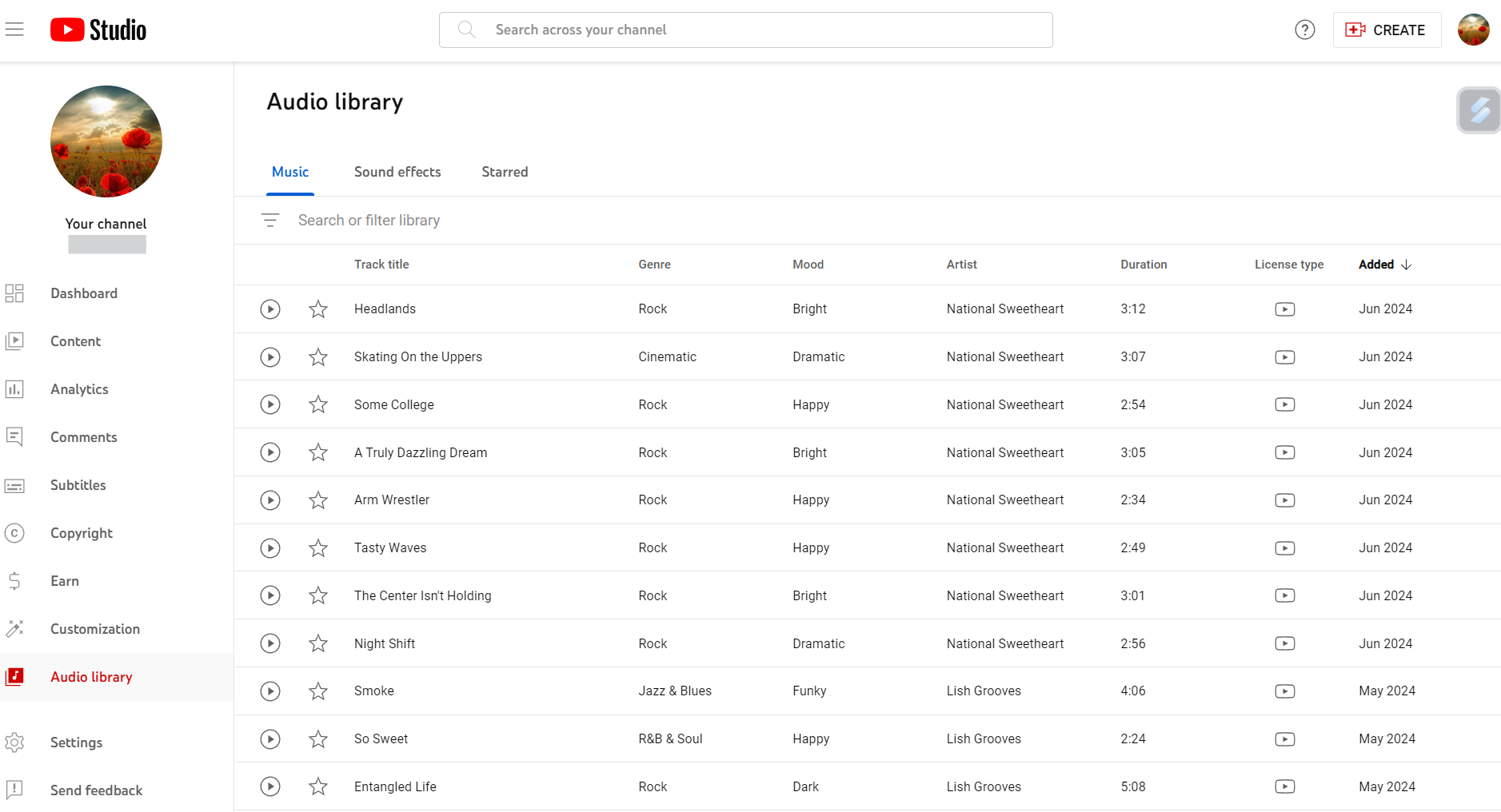The height and width of the screenshot is (812, 1501).
Task: Open the Copyright section from sidebar
Action: pyautogui.click(x=81, y=533)
